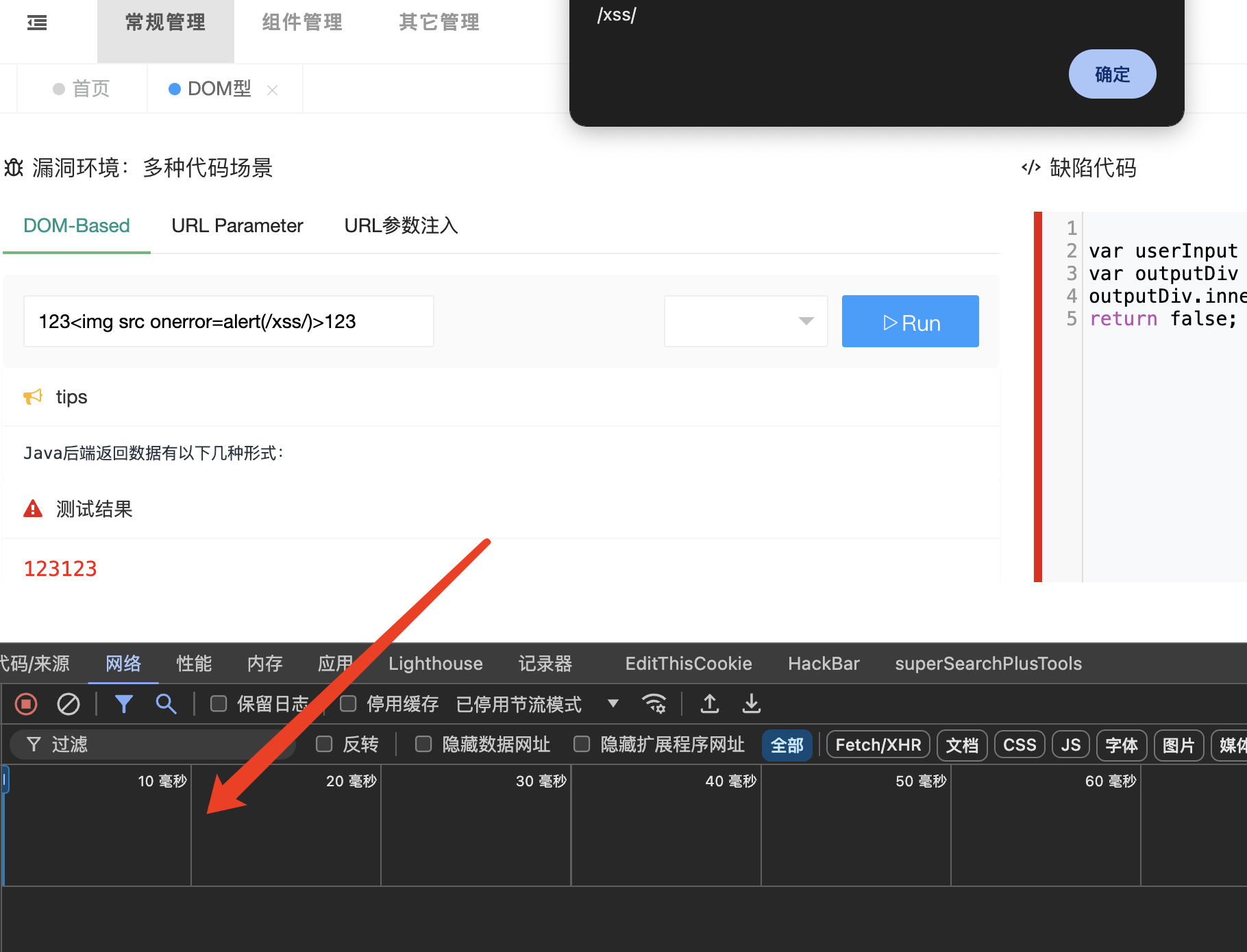Viewport: 1247px width, 952px height.
Task: Enable the 反转 checkbox
Action: click(x=324, y=744)
